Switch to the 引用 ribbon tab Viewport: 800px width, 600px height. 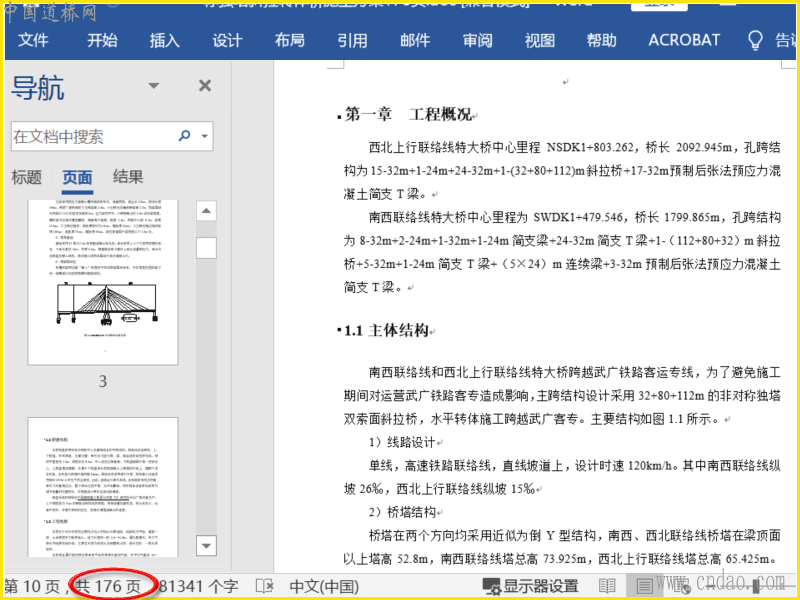tap(352, 40)
